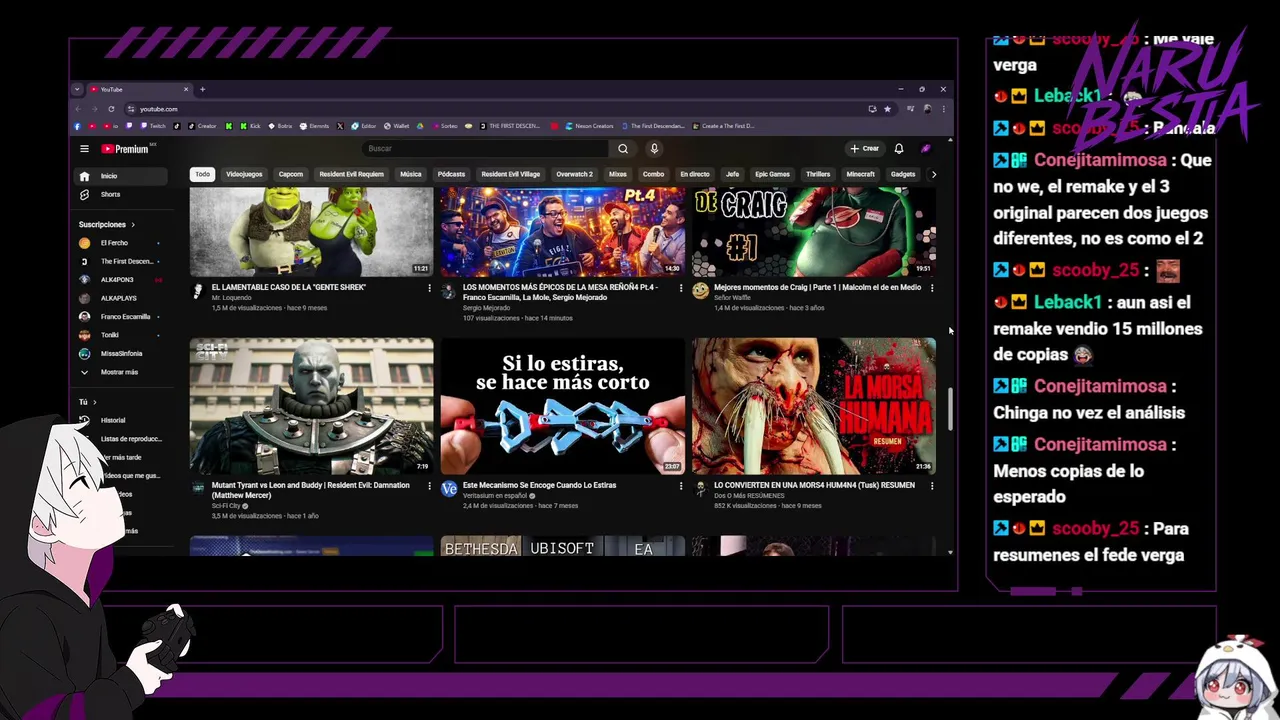This screenshot has height=720, width=1280.
Task: Open El Fercho channel subscription
Action: 122,243
